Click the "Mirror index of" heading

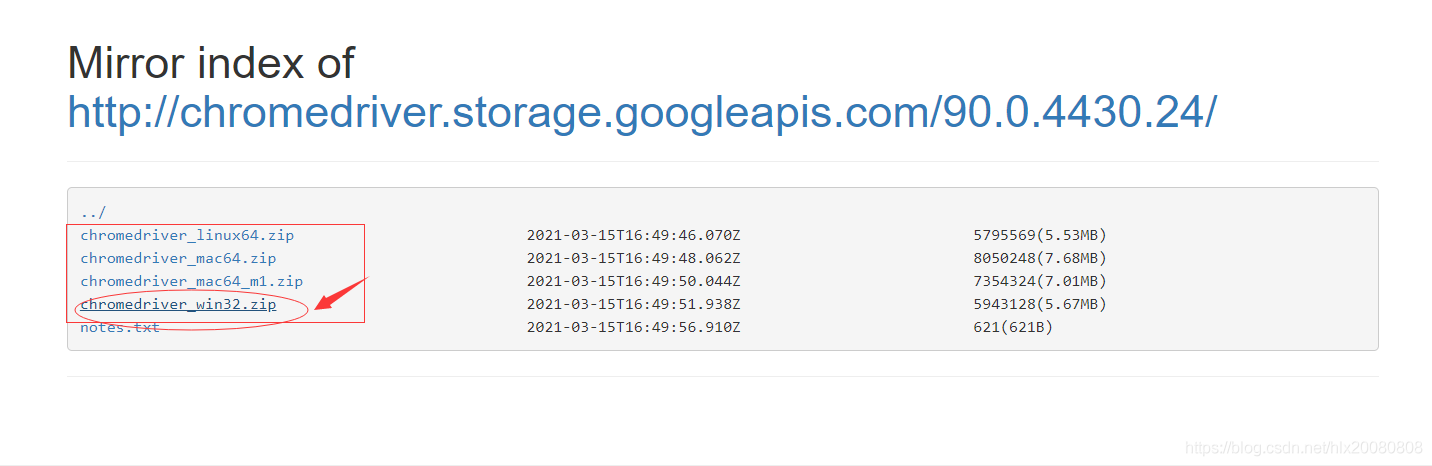click(210, 63)
